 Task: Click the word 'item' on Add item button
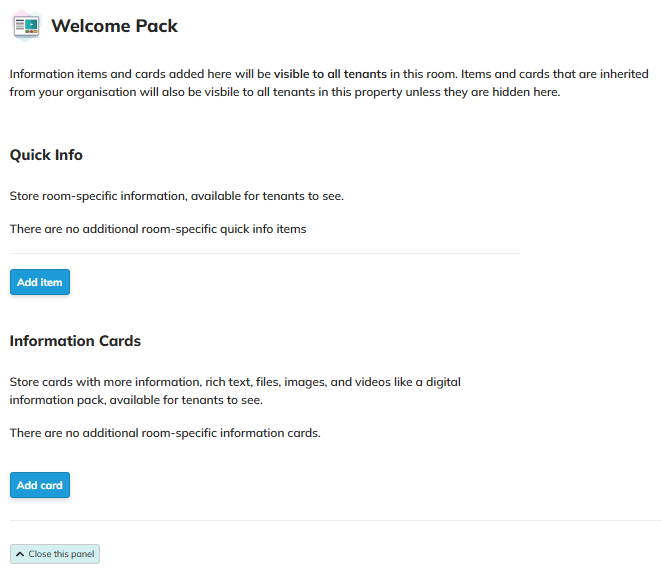point(51,283)
